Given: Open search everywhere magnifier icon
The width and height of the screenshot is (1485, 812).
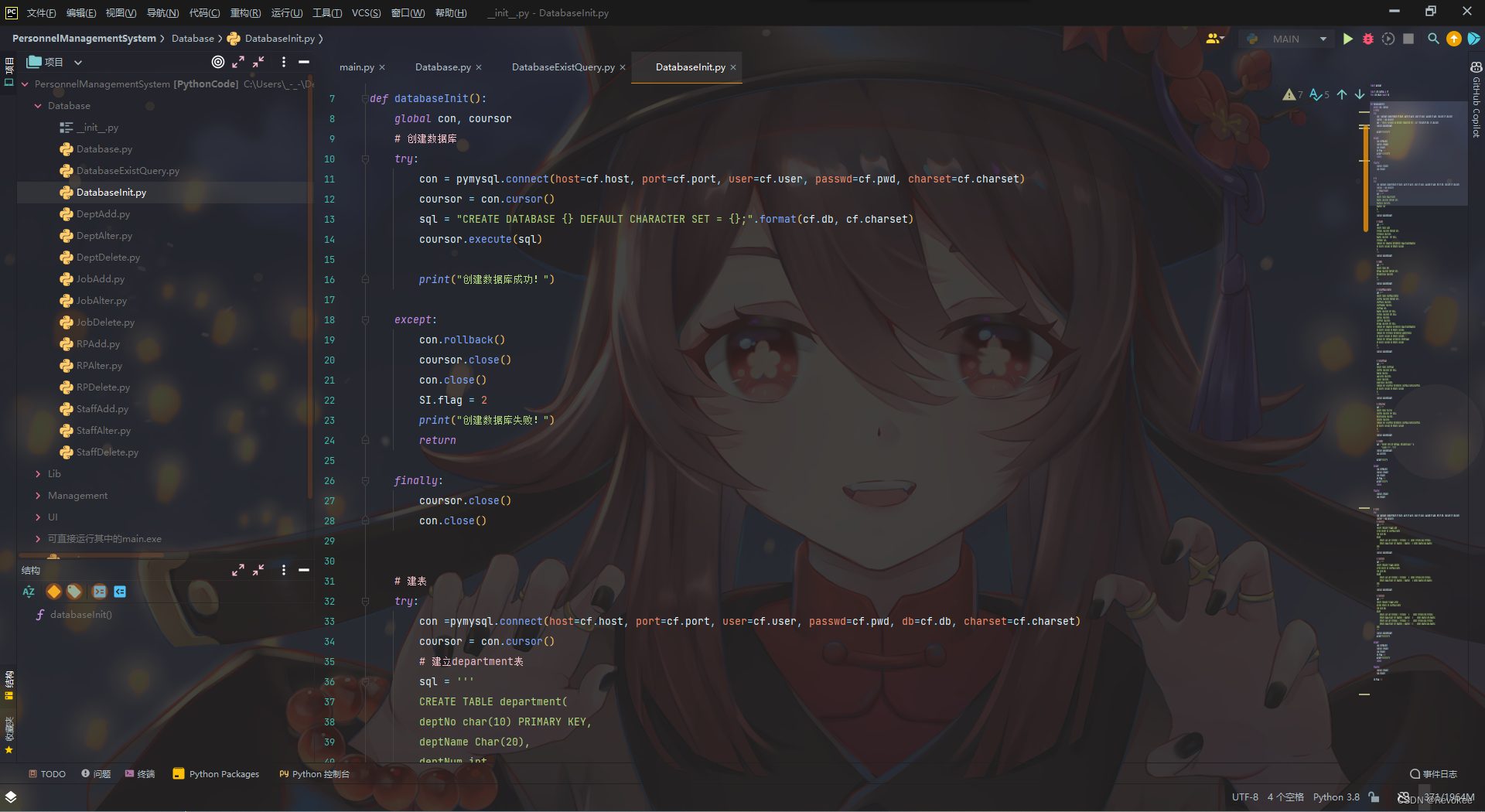Looking at the screenshot, I should click(x=1433, y=39).
